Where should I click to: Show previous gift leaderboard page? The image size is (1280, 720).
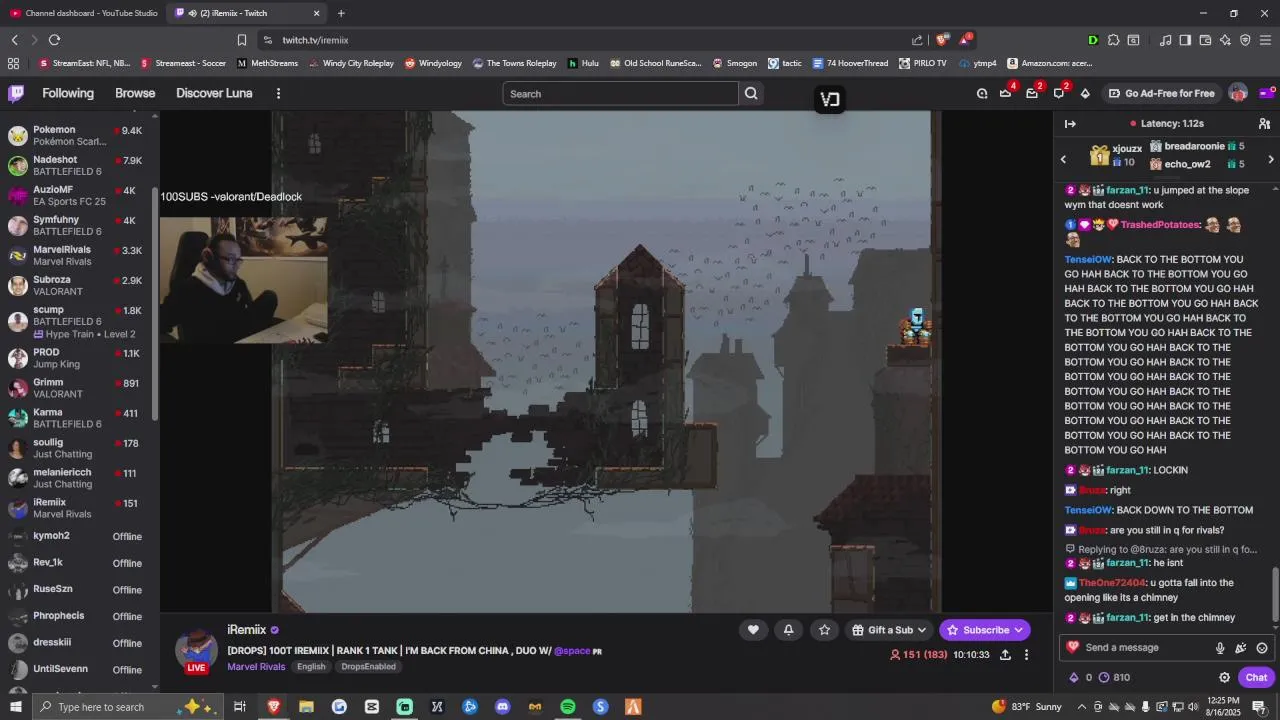pyautogui.click(x=1063, y=159)
